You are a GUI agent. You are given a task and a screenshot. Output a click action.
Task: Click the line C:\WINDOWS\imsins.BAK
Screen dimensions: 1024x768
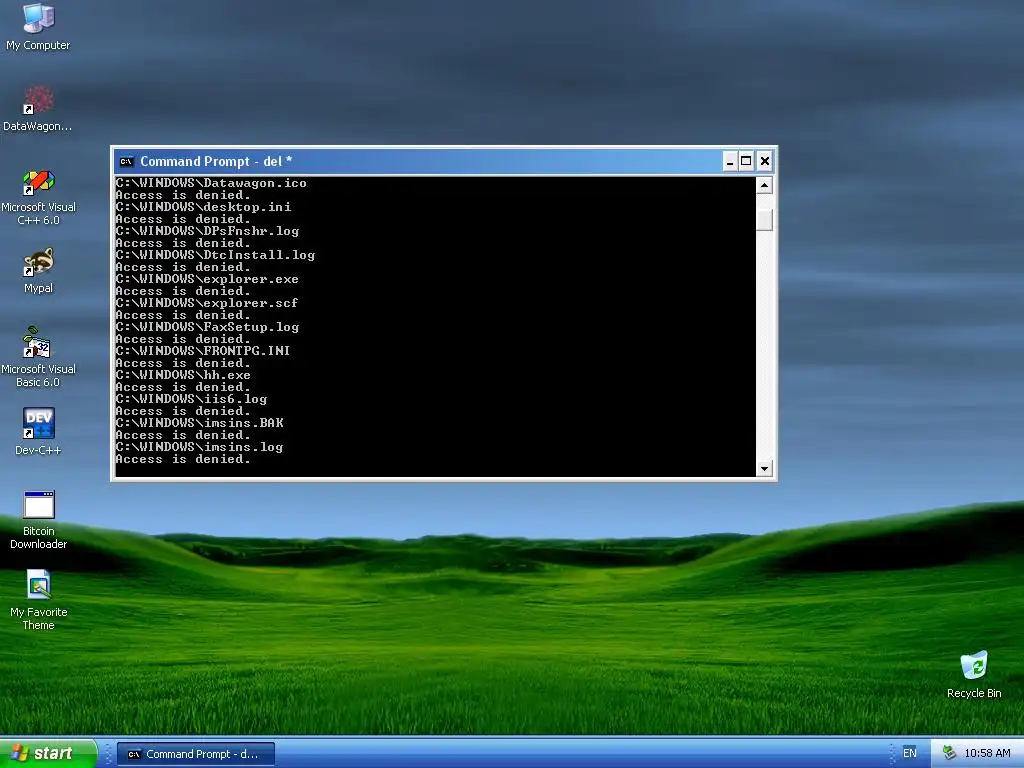[x=199, y=423]
